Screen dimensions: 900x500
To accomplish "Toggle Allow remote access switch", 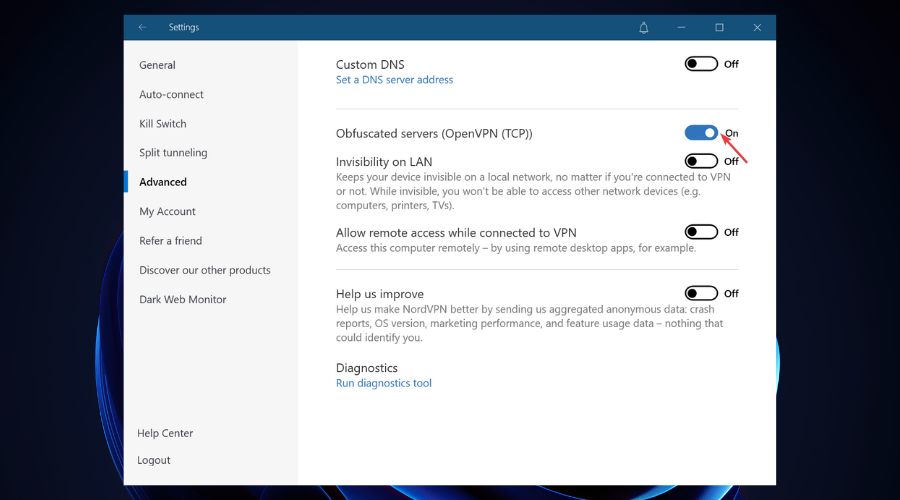I will (x=701, y=232).
